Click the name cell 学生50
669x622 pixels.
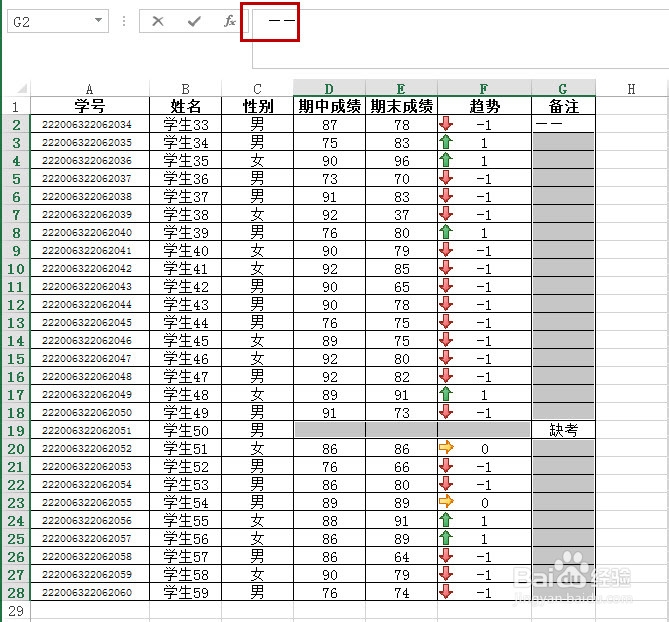[x=185, y=430]
